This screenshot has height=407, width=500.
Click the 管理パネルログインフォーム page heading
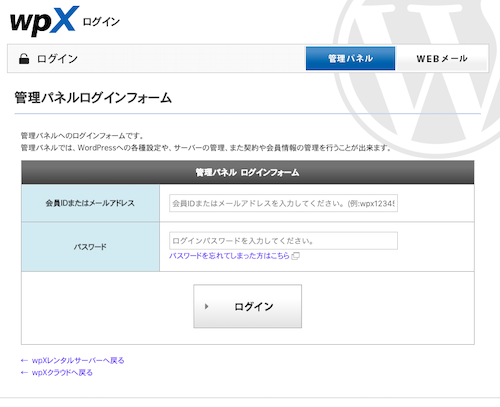[93, 98]
